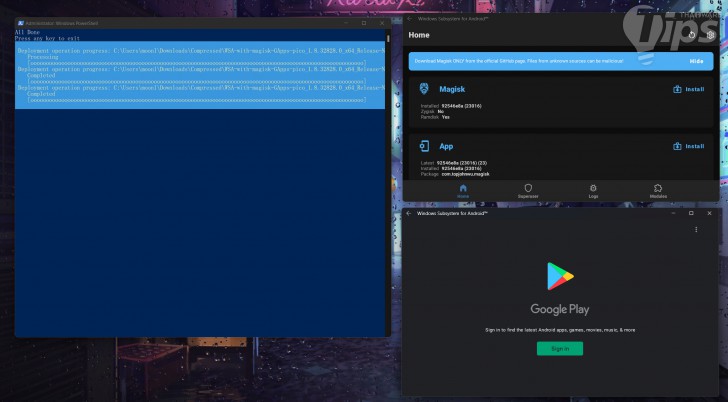Open the Modules tab in Magisk
The width and height of the screenshot is (728, 402).
pyautogui.click(x=658, y=191)
